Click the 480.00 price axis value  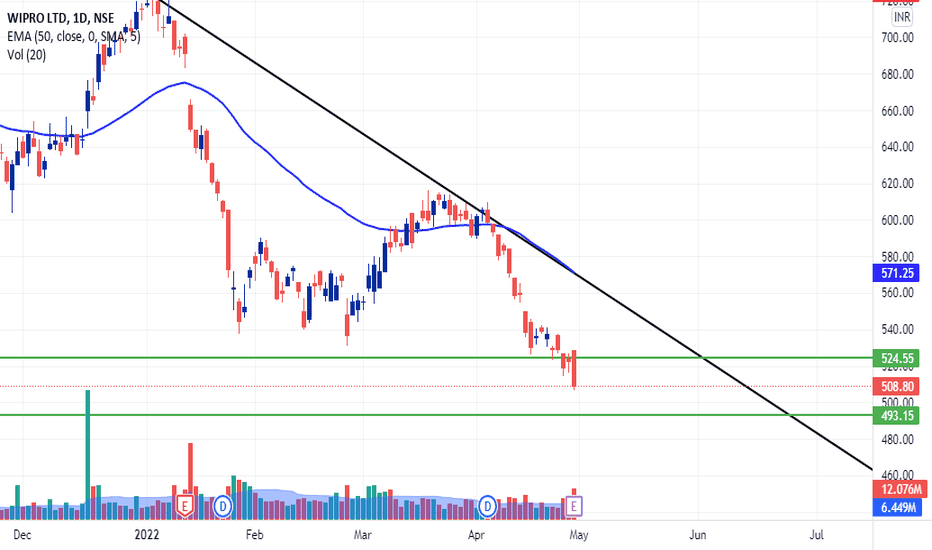897,439
